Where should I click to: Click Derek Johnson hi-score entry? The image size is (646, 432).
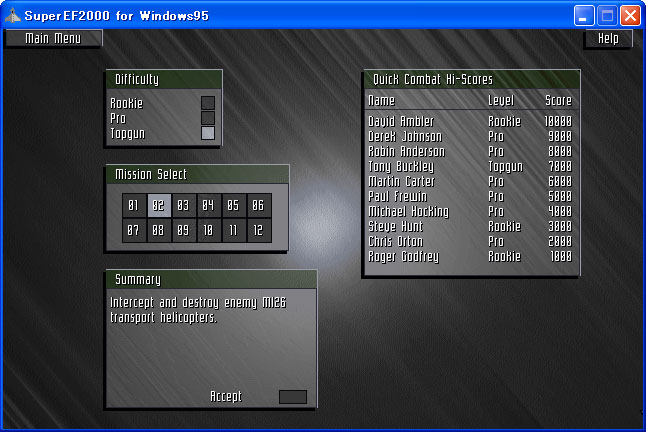point(470,136)
